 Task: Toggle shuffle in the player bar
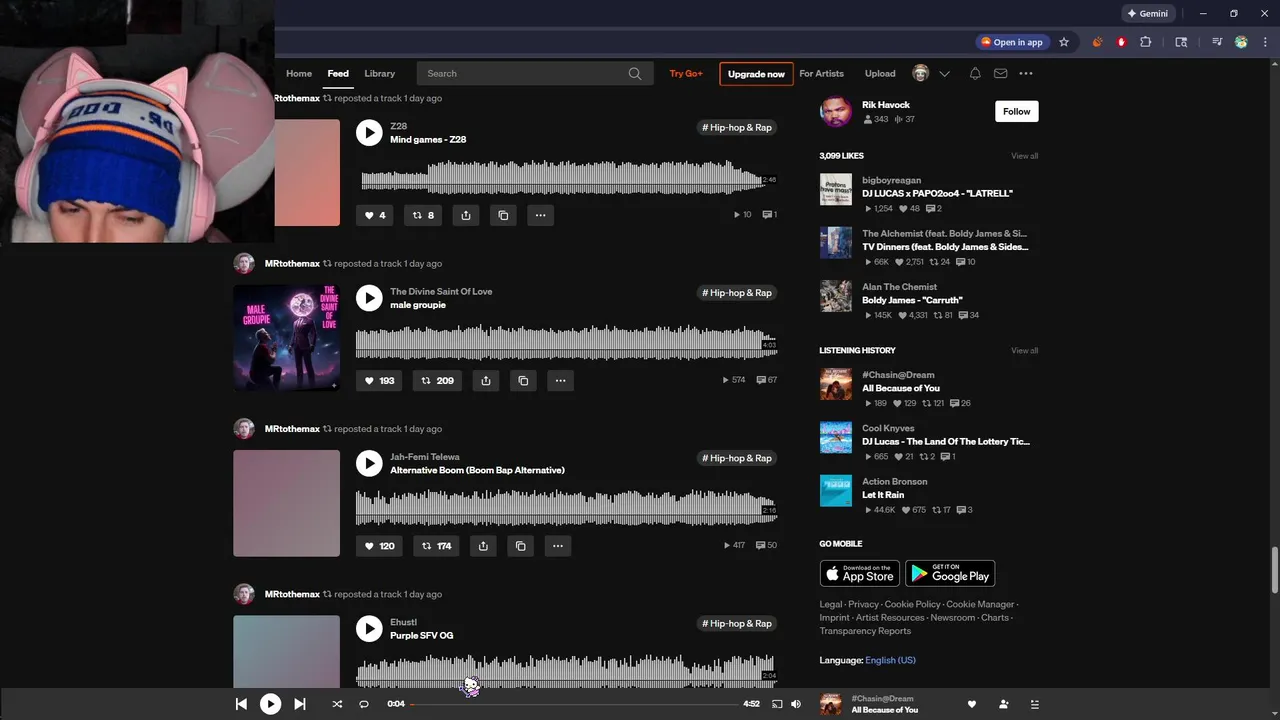(337, 704)
